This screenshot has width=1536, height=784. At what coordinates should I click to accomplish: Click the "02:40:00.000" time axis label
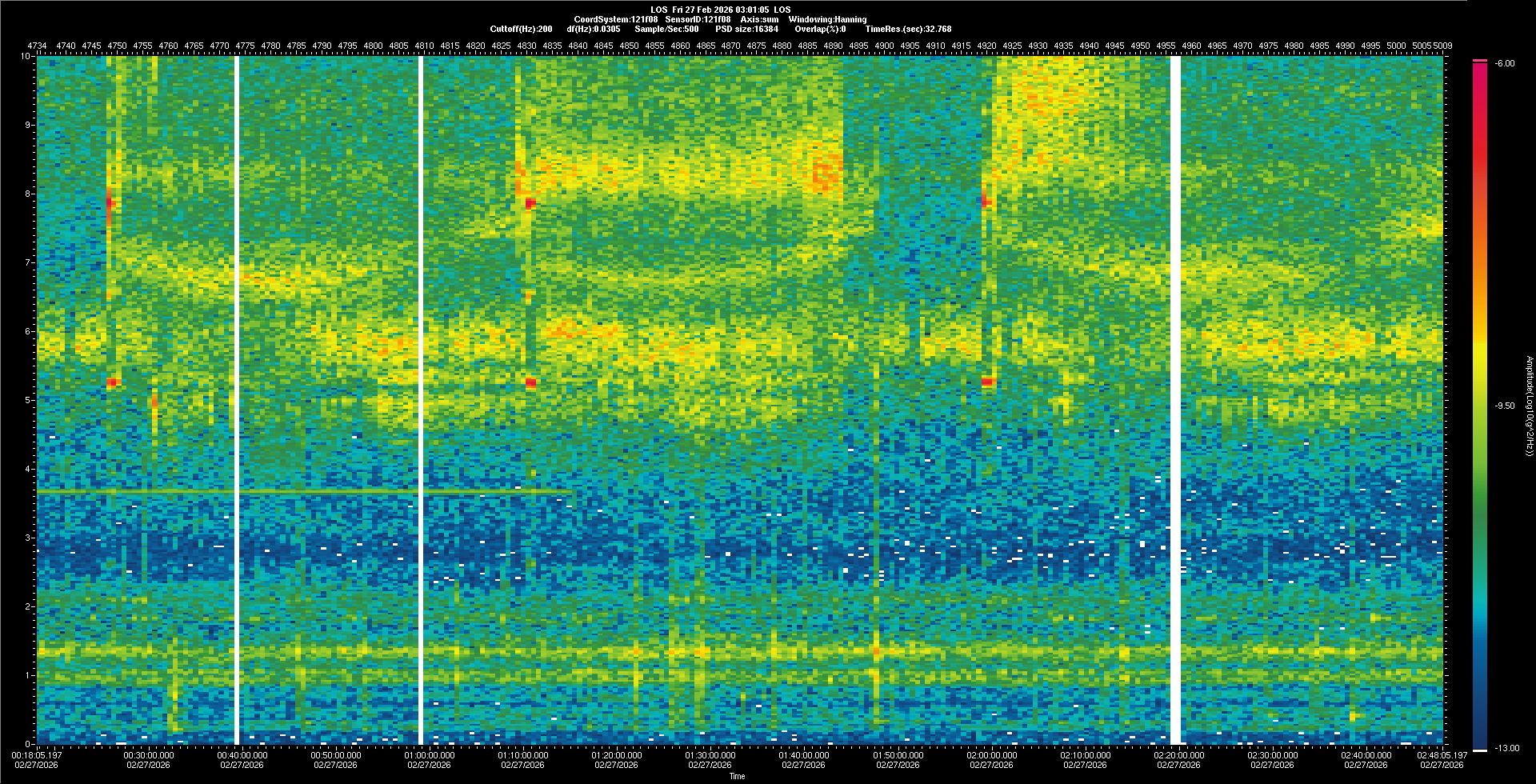[x=1366, y=754]
